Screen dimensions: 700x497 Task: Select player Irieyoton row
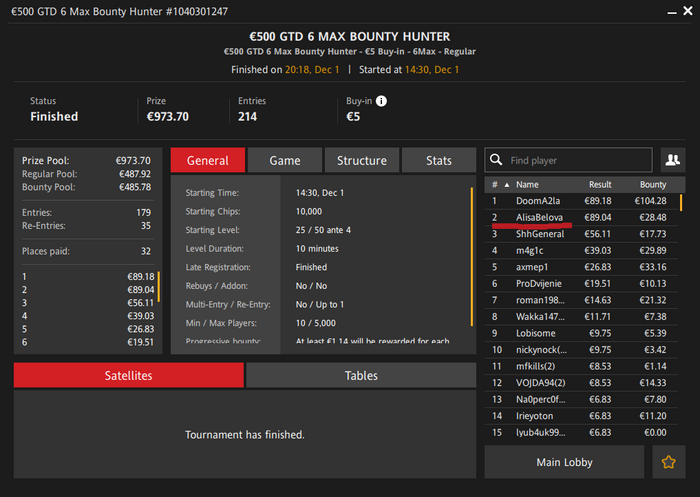click(x=581, y=416)
